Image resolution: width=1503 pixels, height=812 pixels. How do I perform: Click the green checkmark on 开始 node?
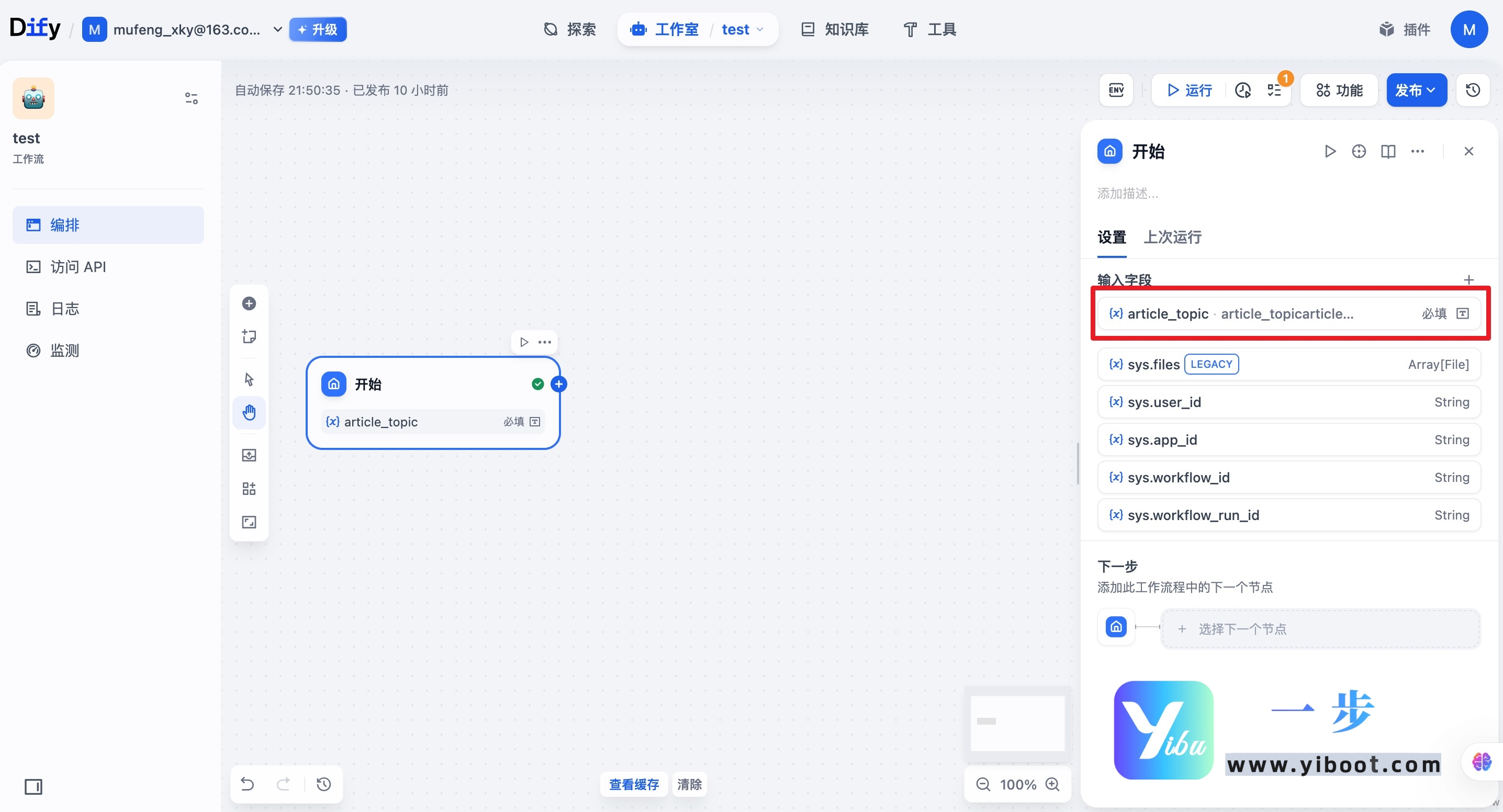tap(537, 384)
